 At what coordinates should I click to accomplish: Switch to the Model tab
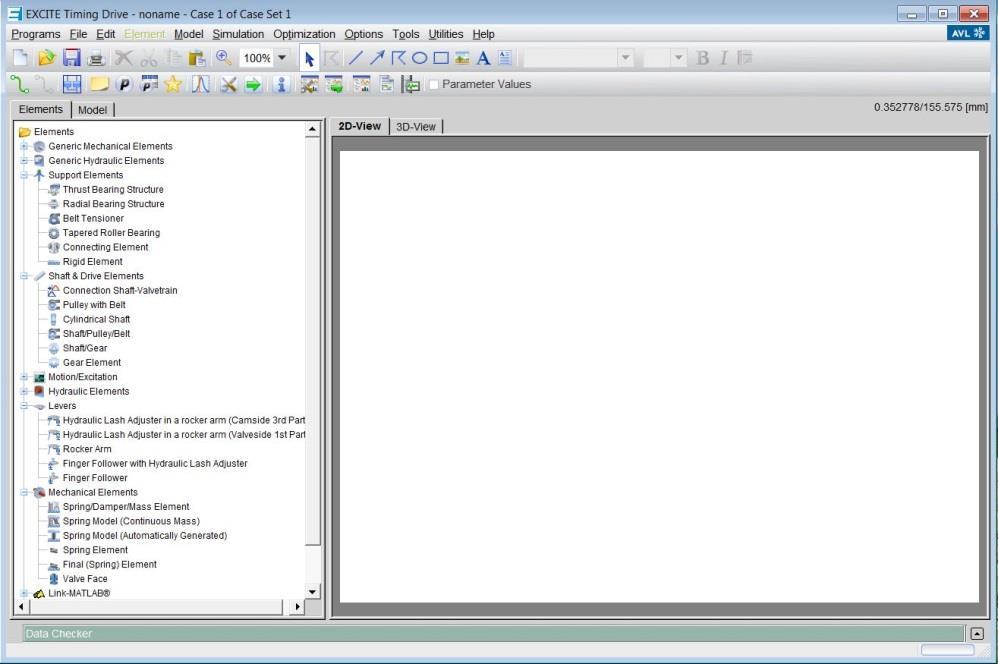pyautogui.click(x=92, y=110)
